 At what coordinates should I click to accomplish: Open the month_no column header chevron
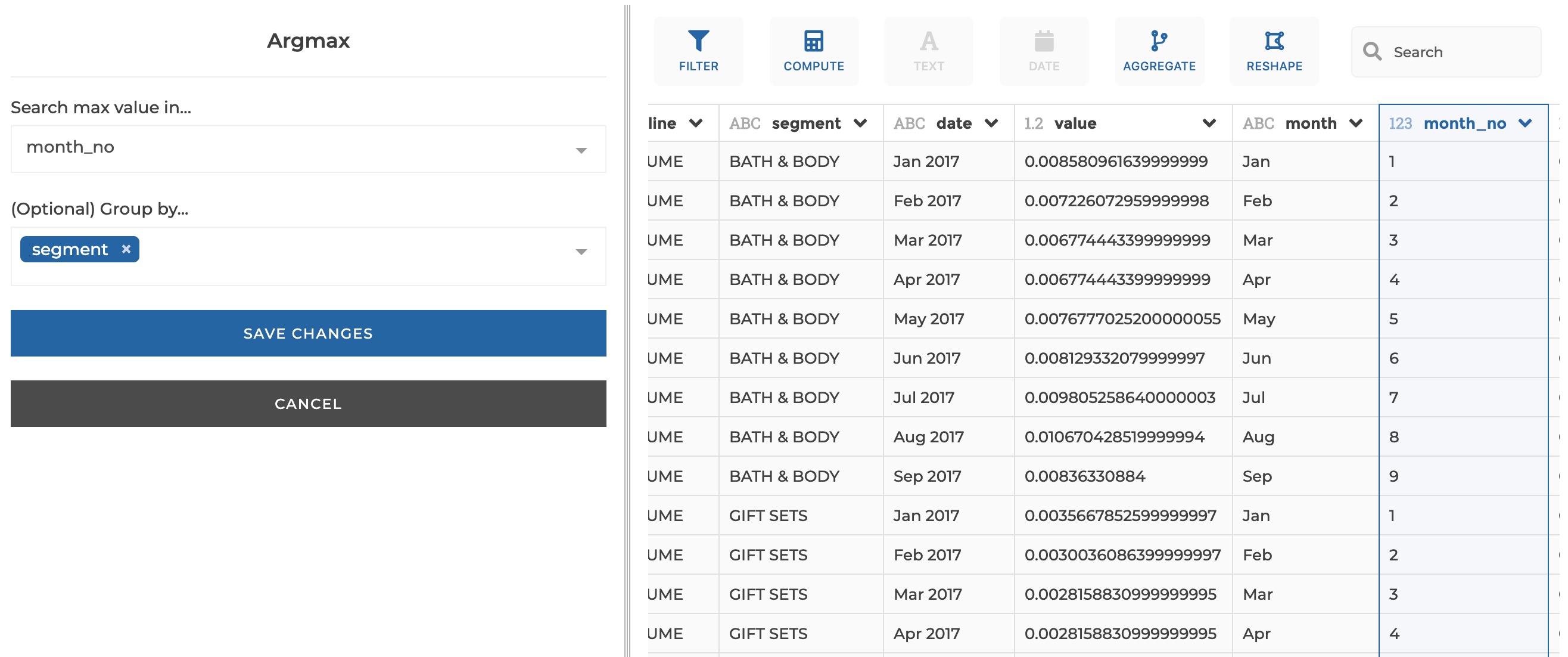tap(1524, 123)
